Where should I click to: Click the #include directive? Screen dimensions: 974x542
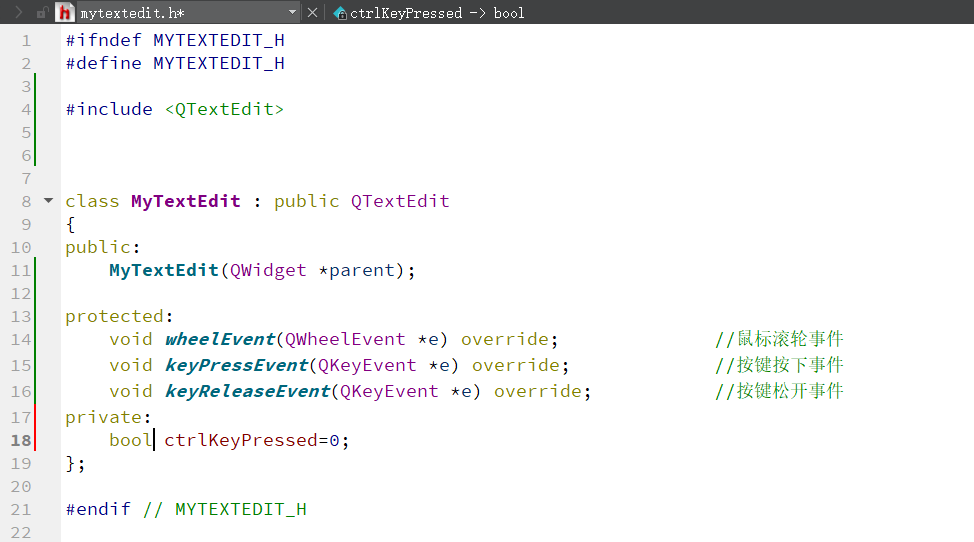click(x=109, y=109)
